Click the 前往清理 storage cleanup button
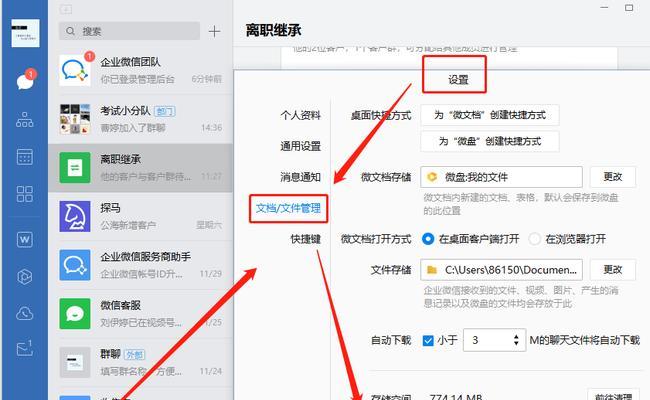The image size is (650, 400). tap(613, 395)
